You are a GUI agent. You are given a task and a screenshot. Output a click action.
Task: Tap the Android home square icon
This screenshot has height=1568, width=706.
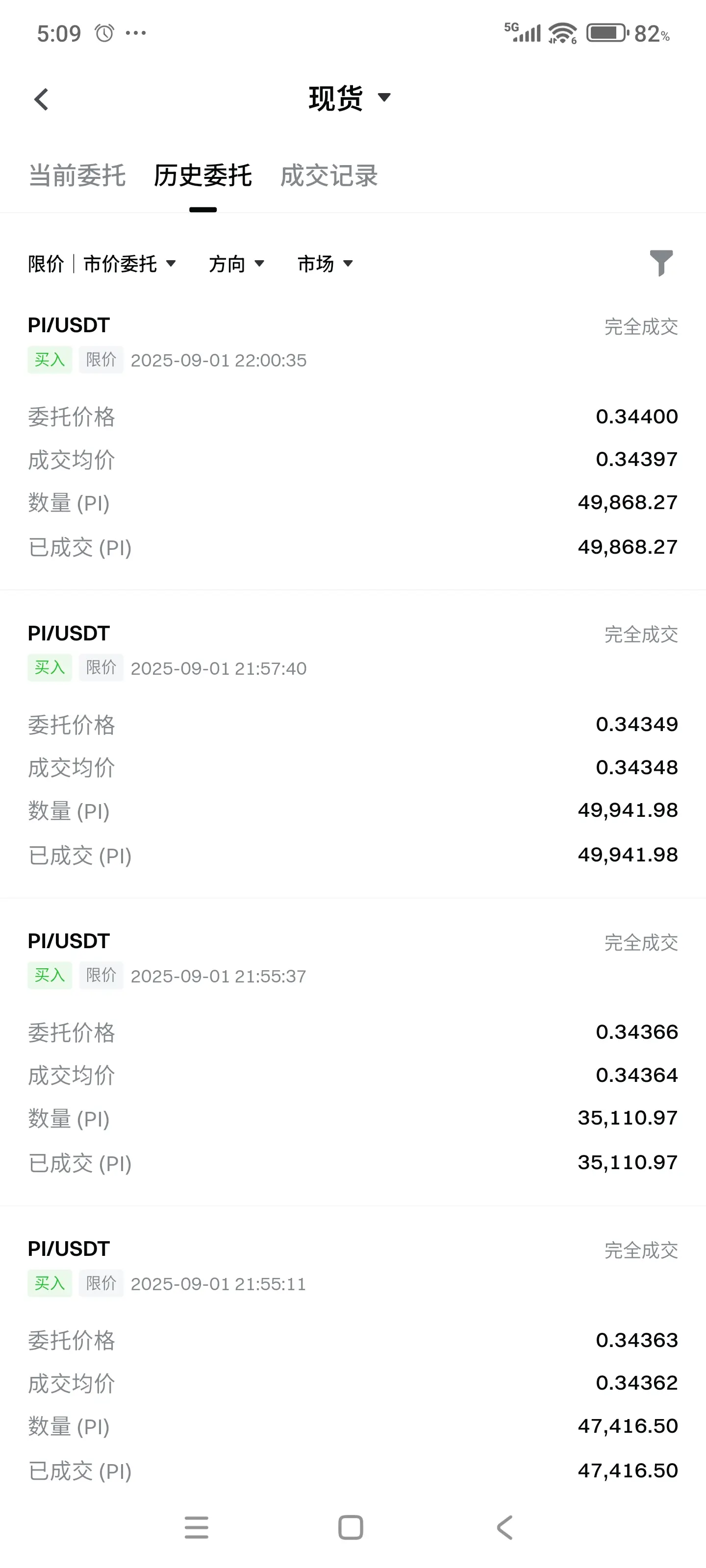tap(350, 1527)
